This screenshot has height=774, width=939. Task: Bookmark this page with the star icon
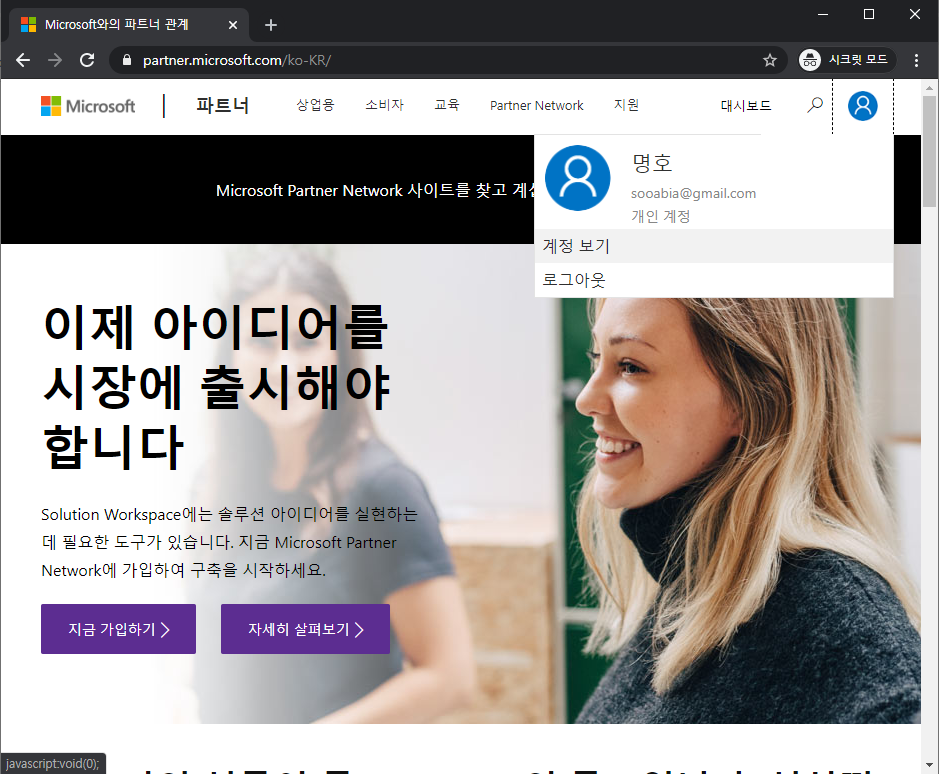pyautogui.click(x=770, y=60)
